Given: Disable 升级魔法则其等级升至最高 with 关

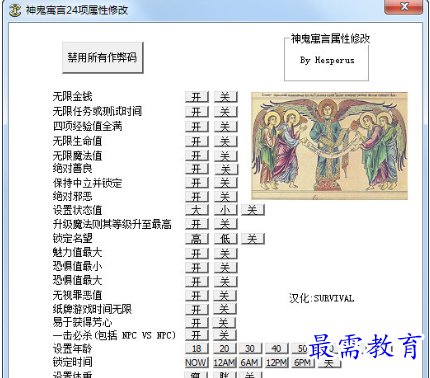Looking at the screenshot, I should [225, 224].
